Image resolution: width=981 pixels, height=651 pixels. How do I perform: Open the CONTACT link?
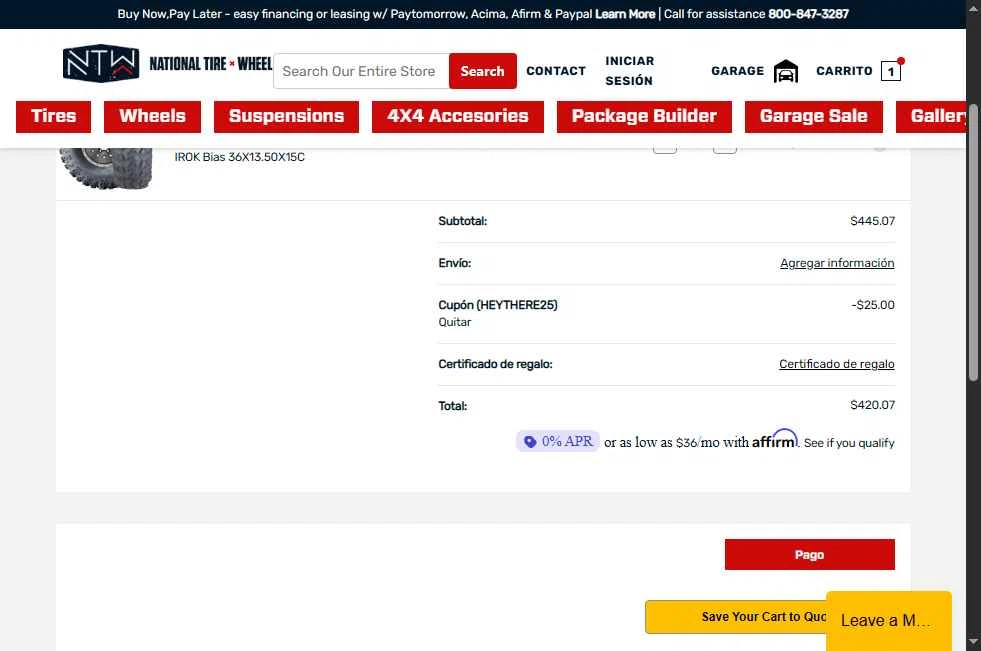click(556, 71)
